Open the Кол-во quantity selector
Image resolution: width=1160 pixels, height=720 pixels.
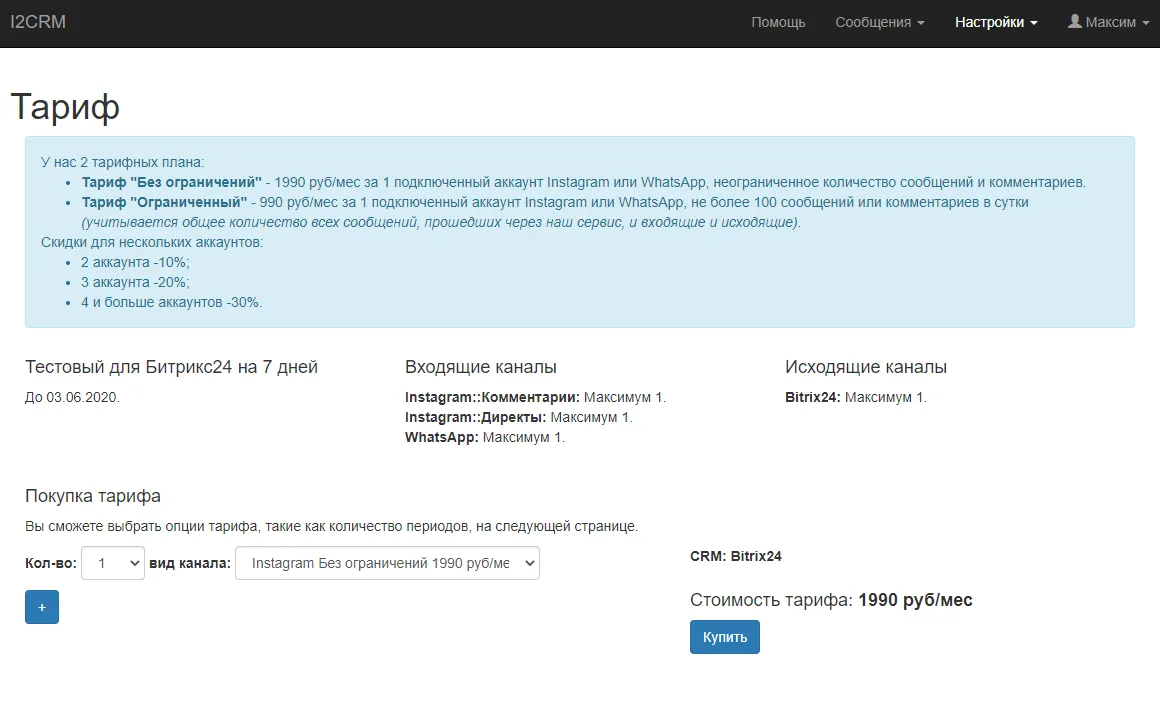112,563
